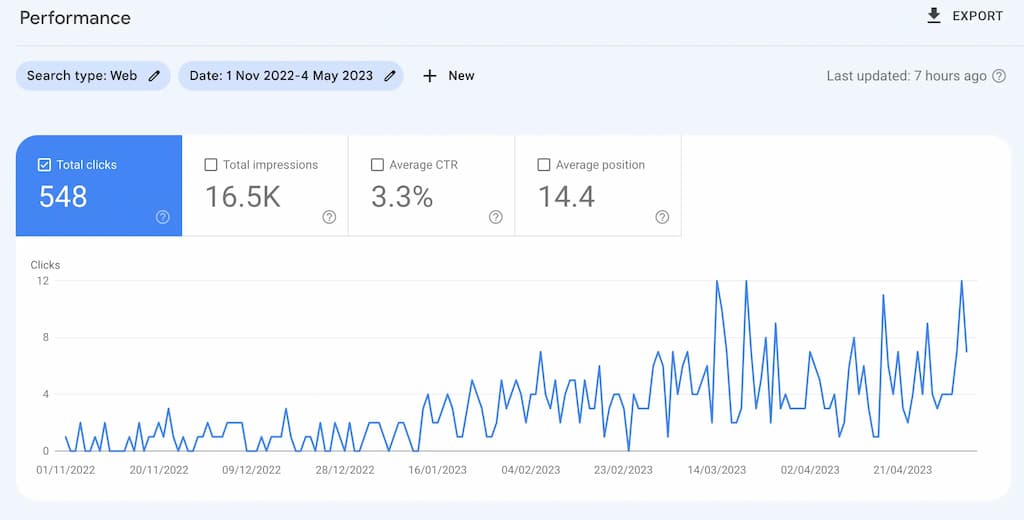
Task: Click the 14/03/2023 label on chart axis
Action: (716, 470)
